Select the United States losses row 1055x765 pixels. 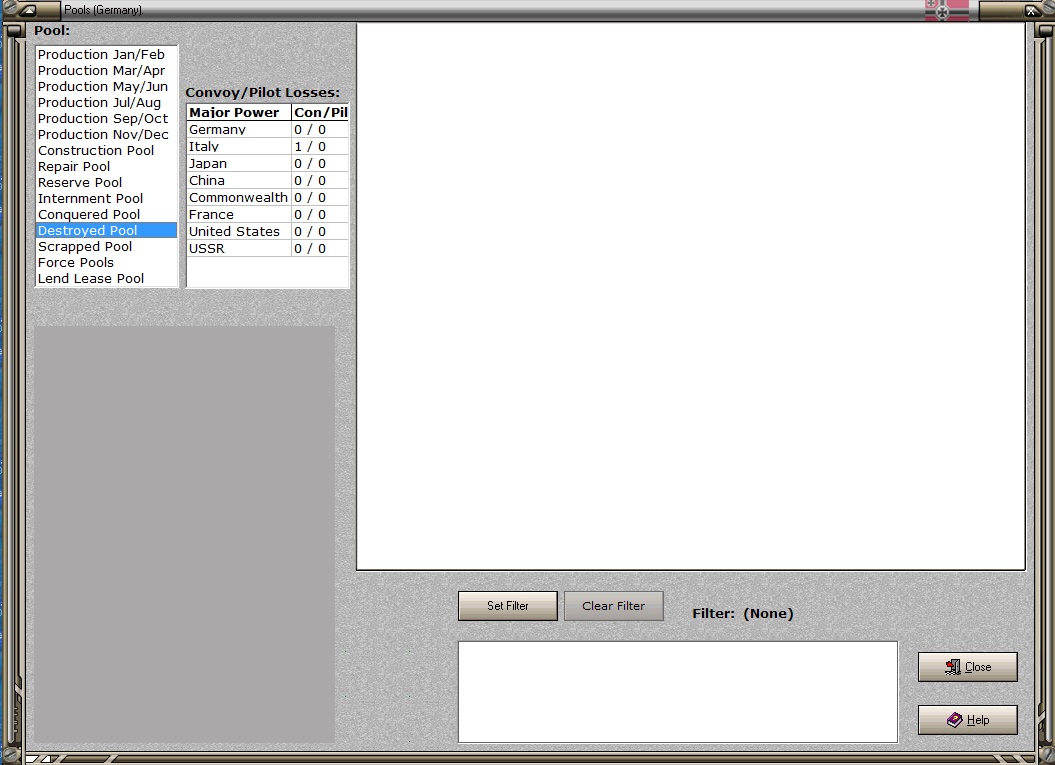268,231
